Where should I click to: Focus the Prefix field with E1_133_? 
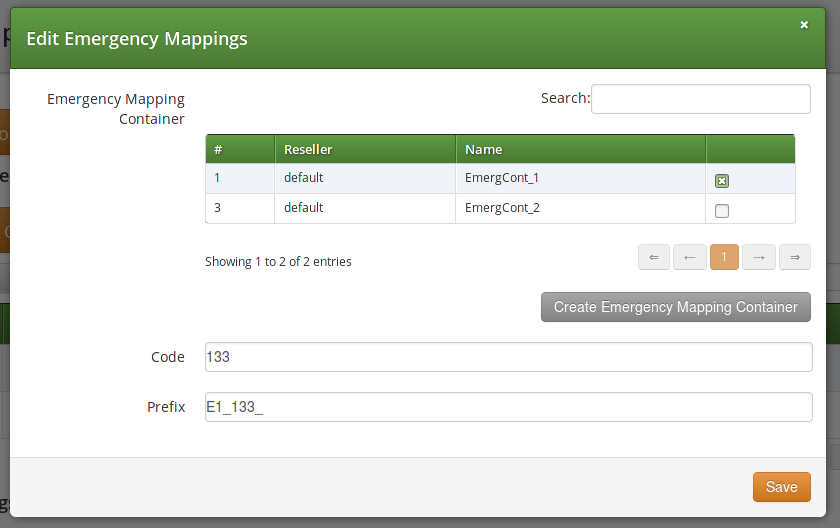(508, 407)
